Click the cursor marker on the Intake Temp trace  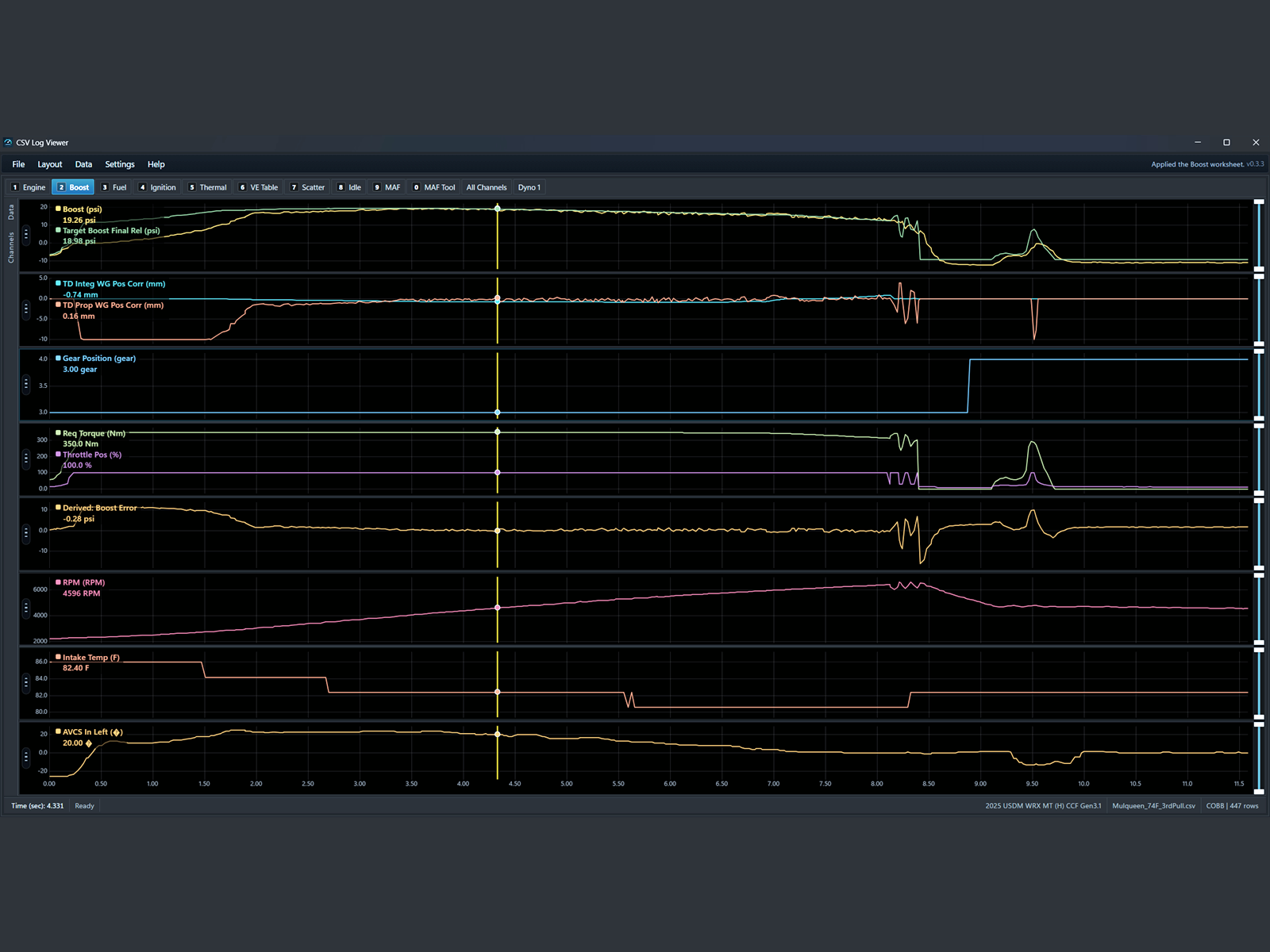click(x=498, y=692)
